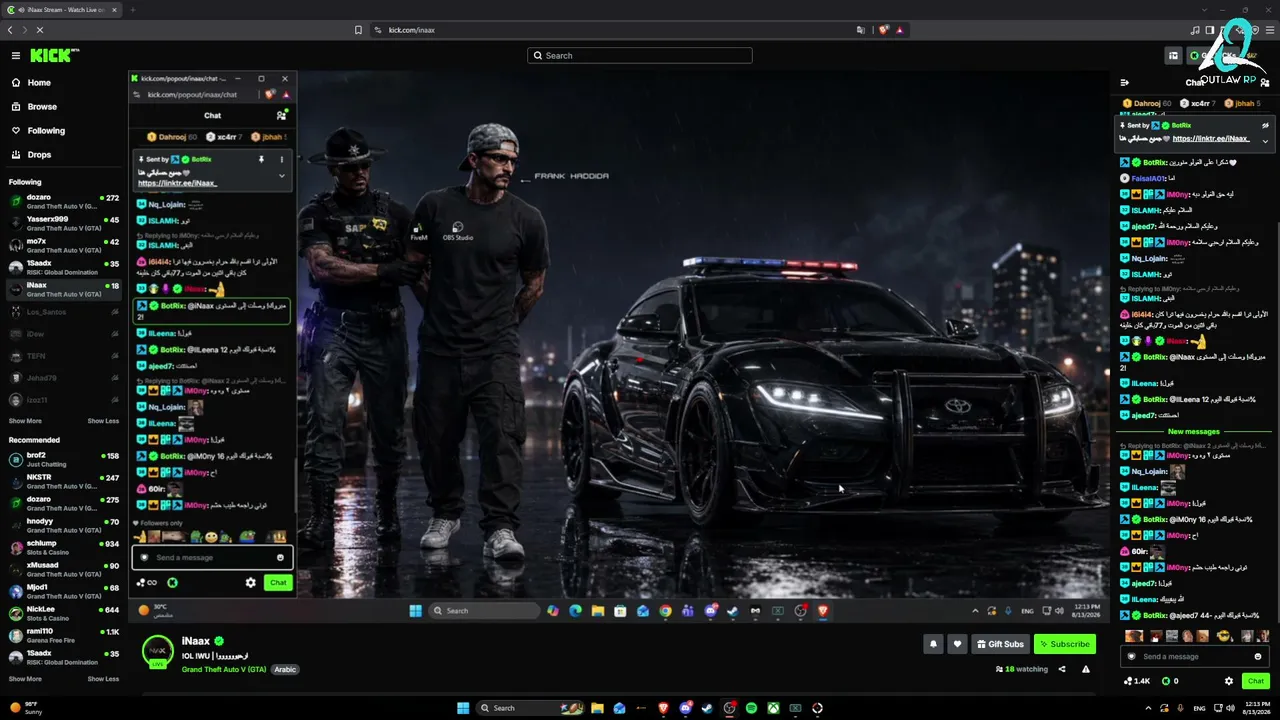This screenshot has width=1280, height=720.
Task: Open iNaax channel avatar below stream
Action: pos(158,650)
